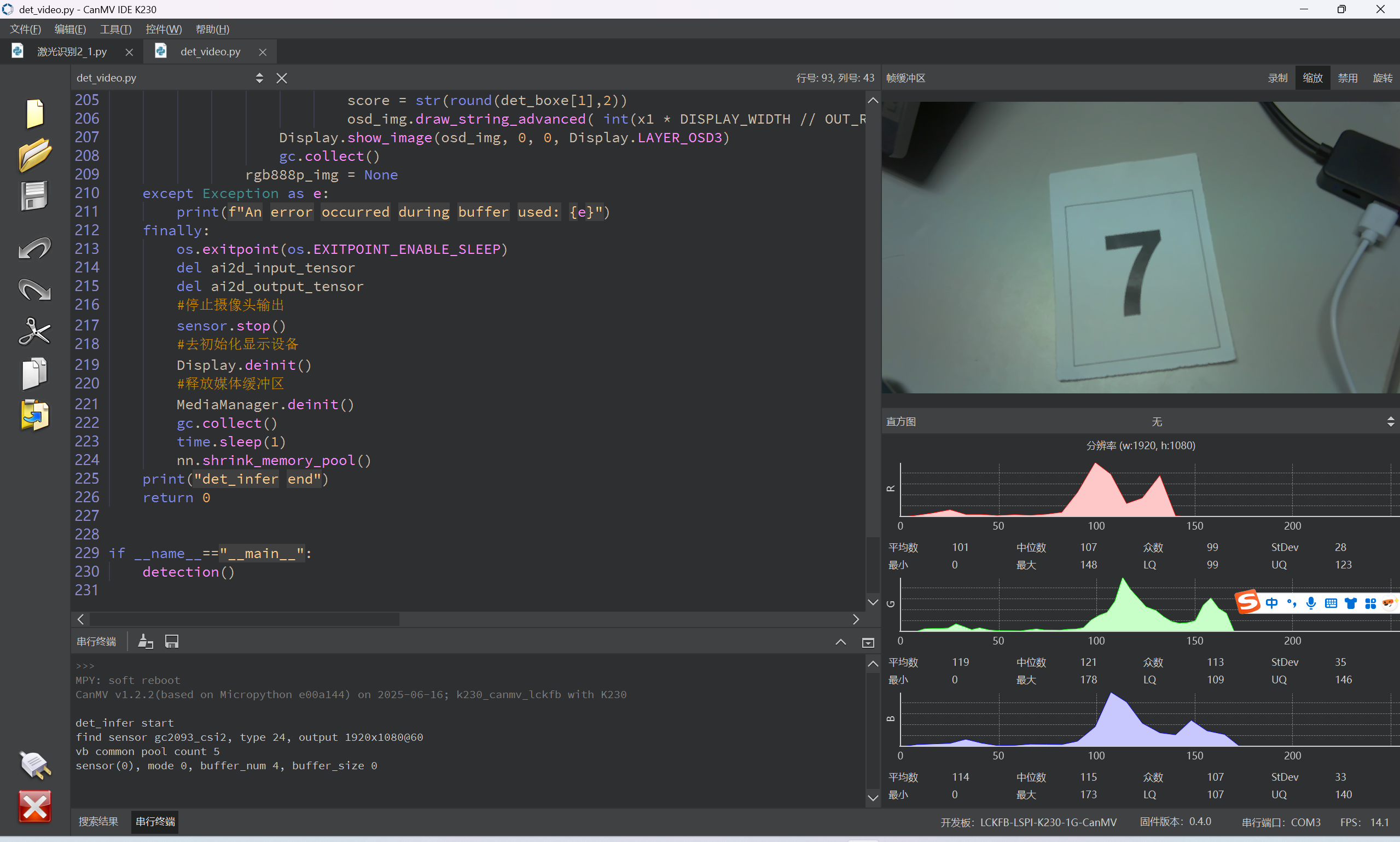
Task: Click the Paste clipboard icon
Action: (34, 415)
